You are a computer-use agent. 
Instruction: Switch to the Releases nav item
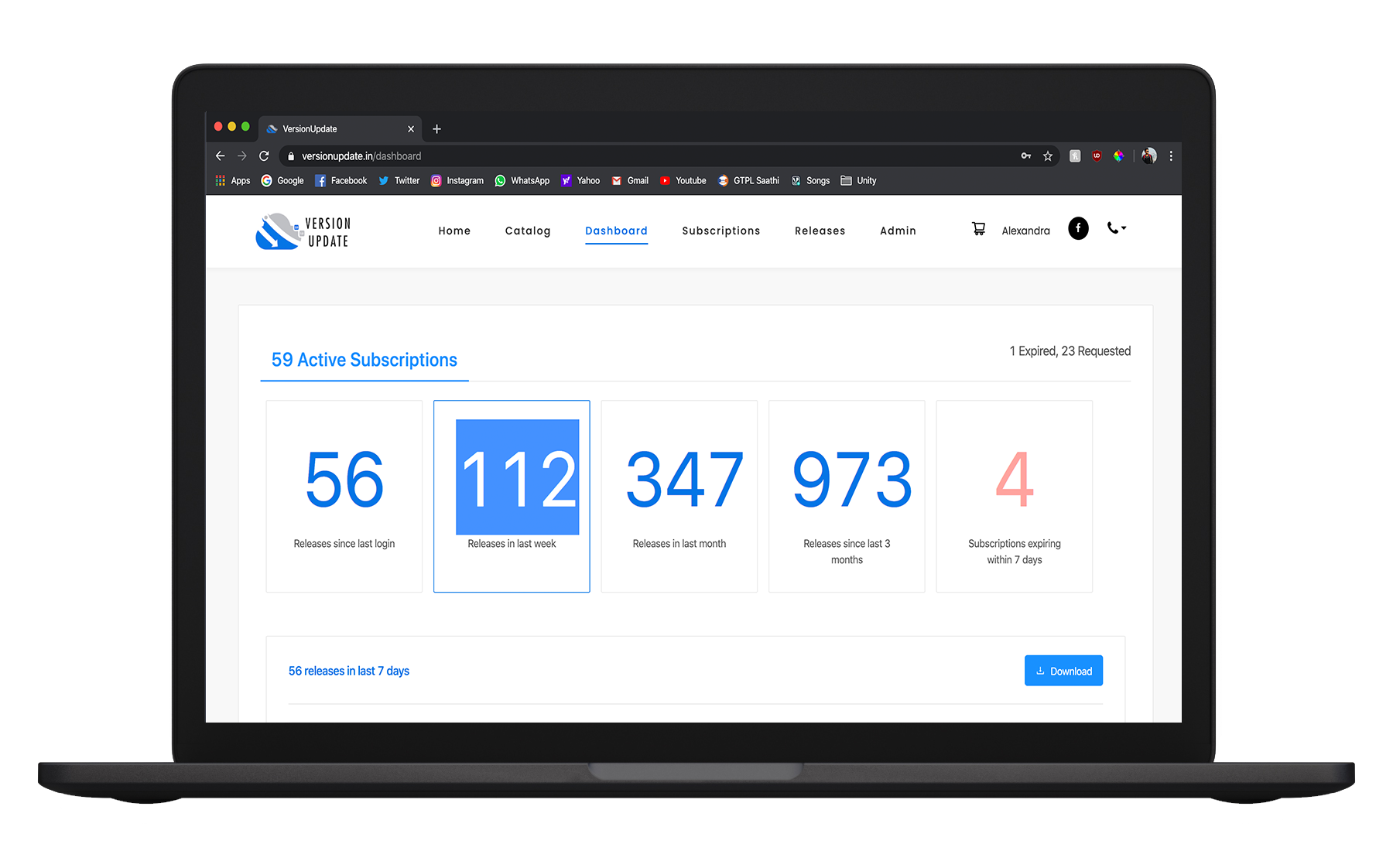(820, 231)
